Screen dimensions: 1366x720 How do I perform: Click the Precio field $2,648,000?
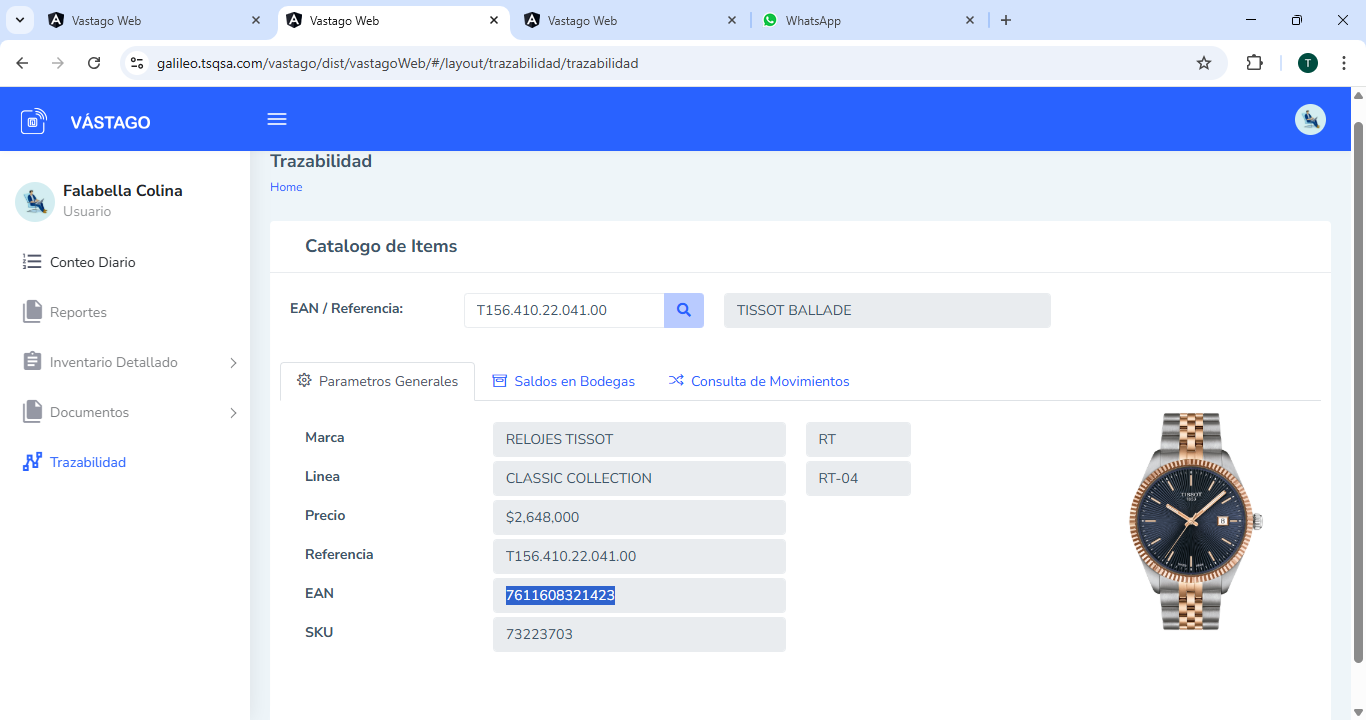pyautogui.click(x=639, y=517)
